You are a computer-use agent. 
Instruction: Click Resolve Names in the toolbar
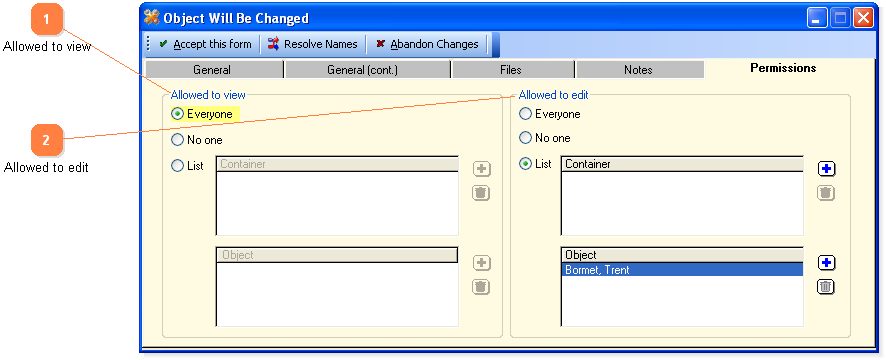[x=312, y=44]
